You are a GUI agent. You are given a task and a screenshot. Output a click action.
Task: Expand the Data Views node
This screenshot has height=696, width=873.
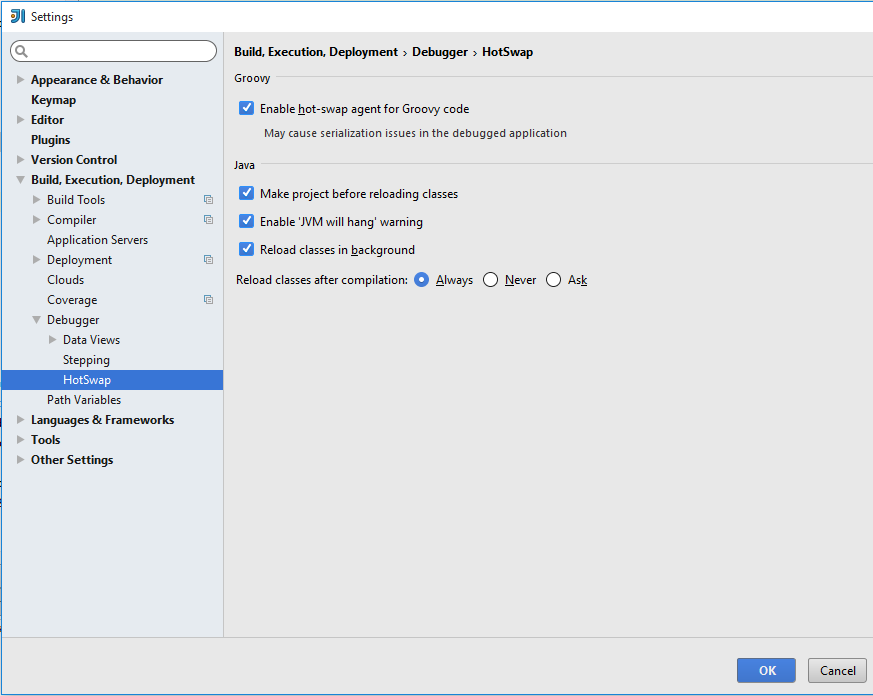click(52, 340)
